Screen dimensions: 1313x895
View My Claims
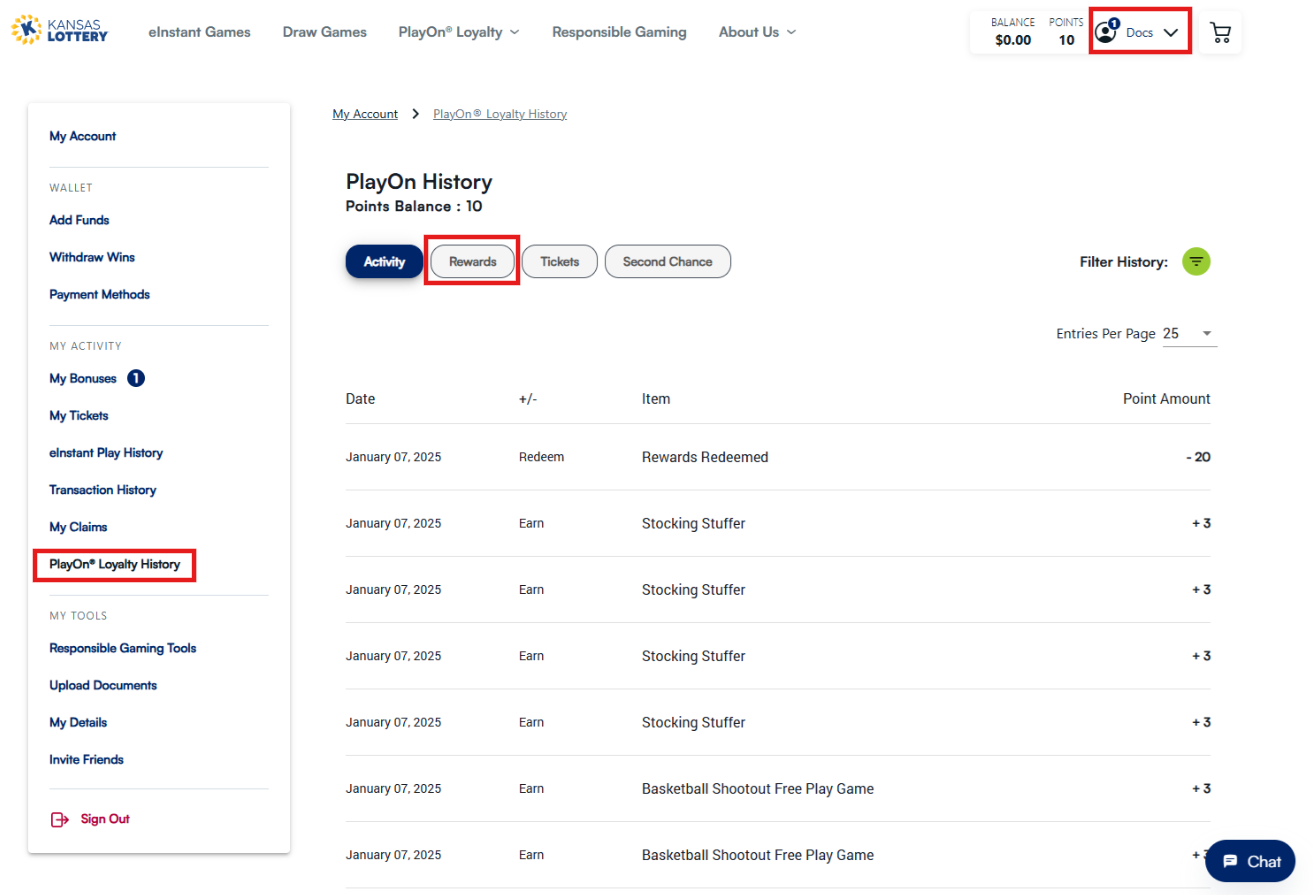pyautogui.click(x=78, y=527)
